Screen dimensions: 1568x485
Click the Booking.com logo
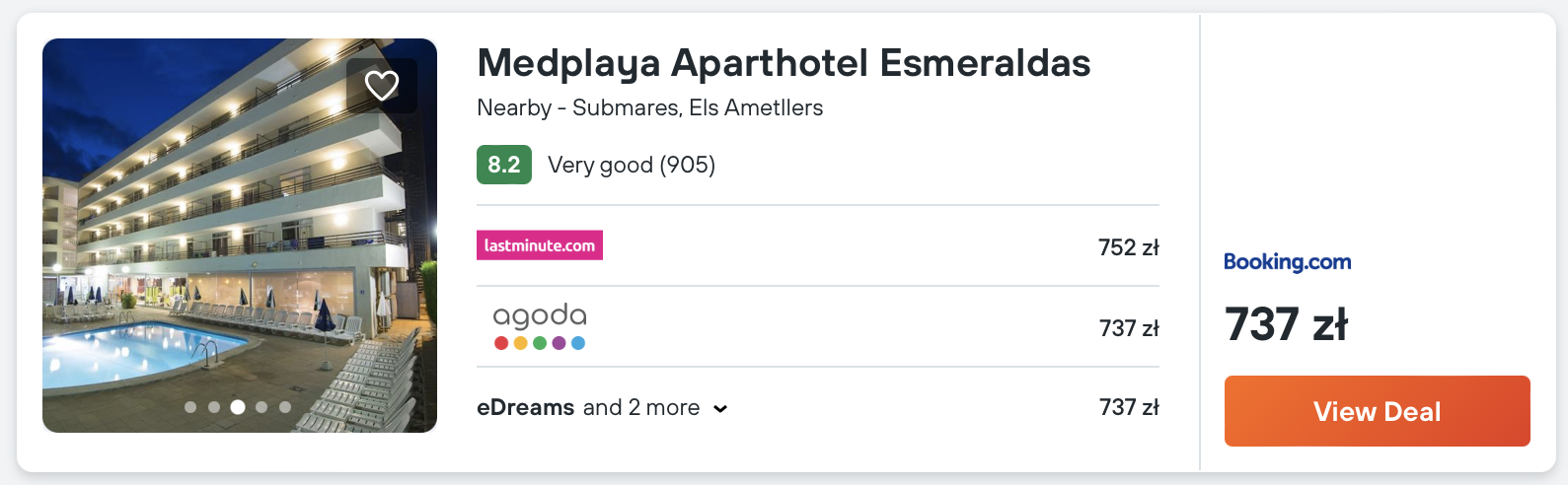pyautogui.click(x=1287, y=262)
